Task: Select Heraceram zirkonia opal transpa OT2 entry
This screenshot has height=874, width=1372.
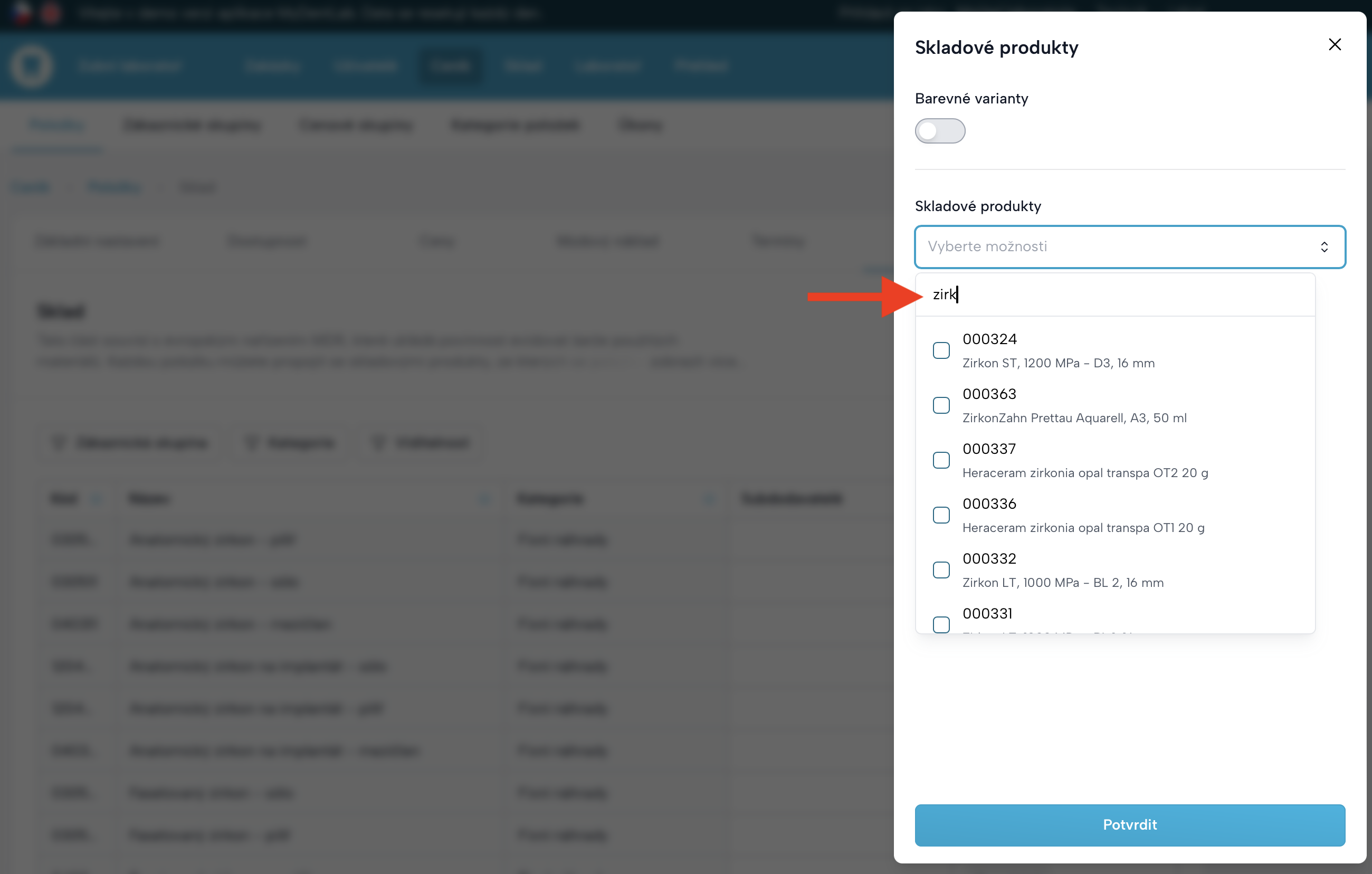Action: tap(1085, 473)
